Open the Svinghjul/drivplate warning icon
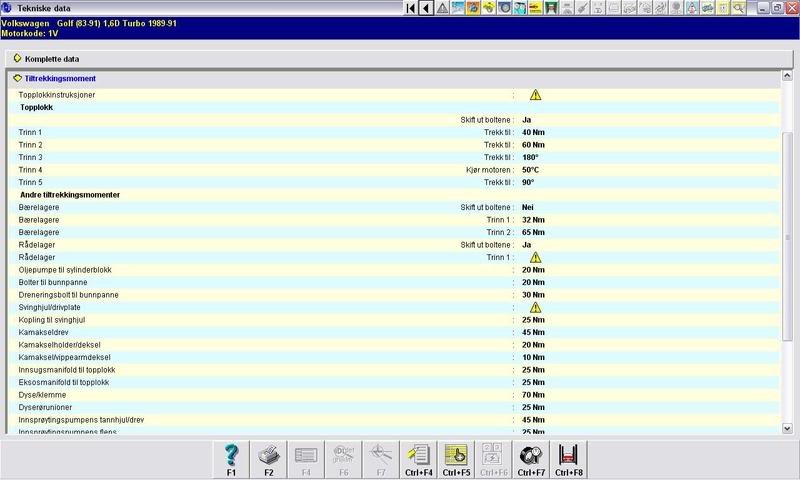Viewport: 800px width, 480px height. click(x=535, y=307)
